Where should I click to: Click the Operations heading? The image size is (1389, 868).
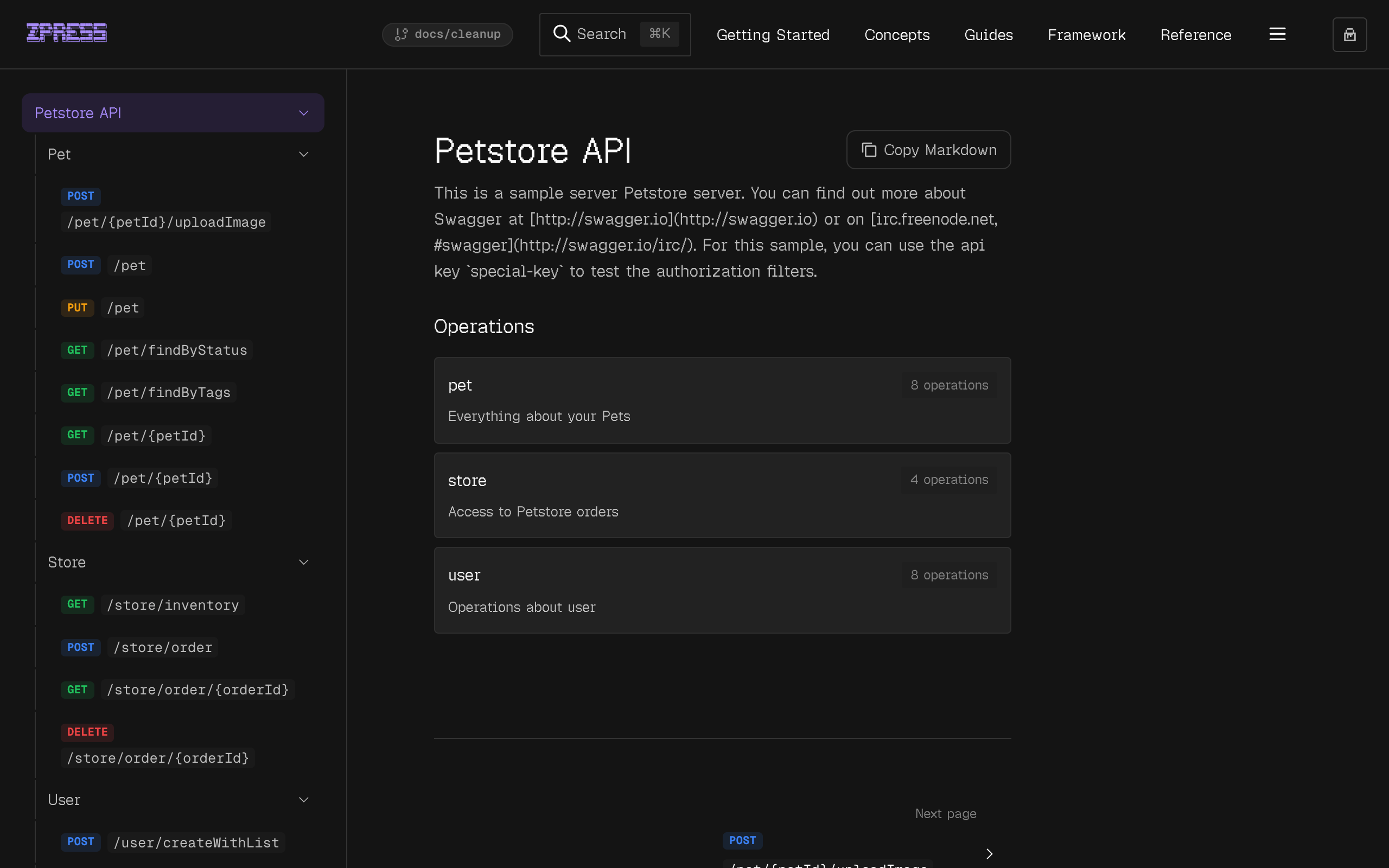(484, 326)
